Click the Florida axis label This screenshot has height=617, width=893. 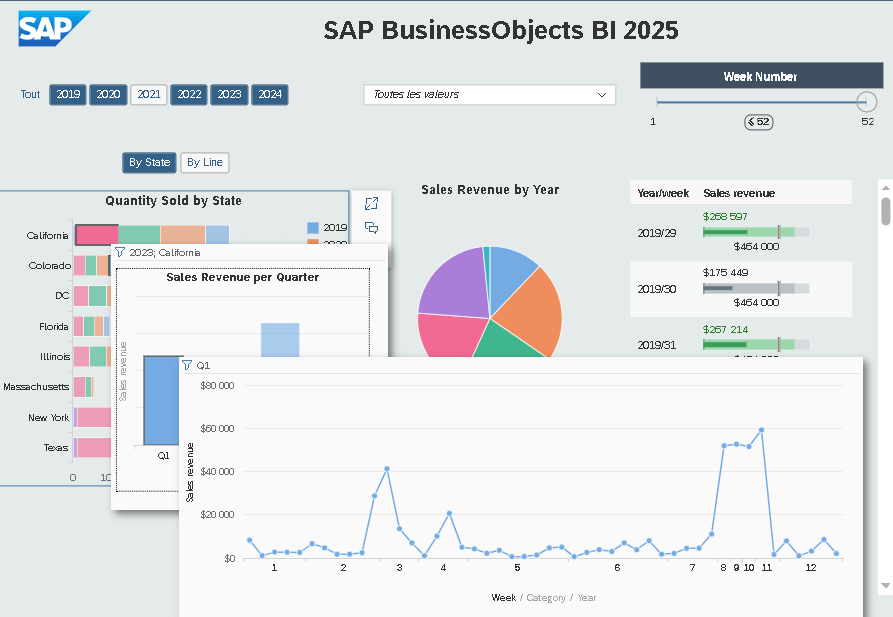(x=54, y=326)
